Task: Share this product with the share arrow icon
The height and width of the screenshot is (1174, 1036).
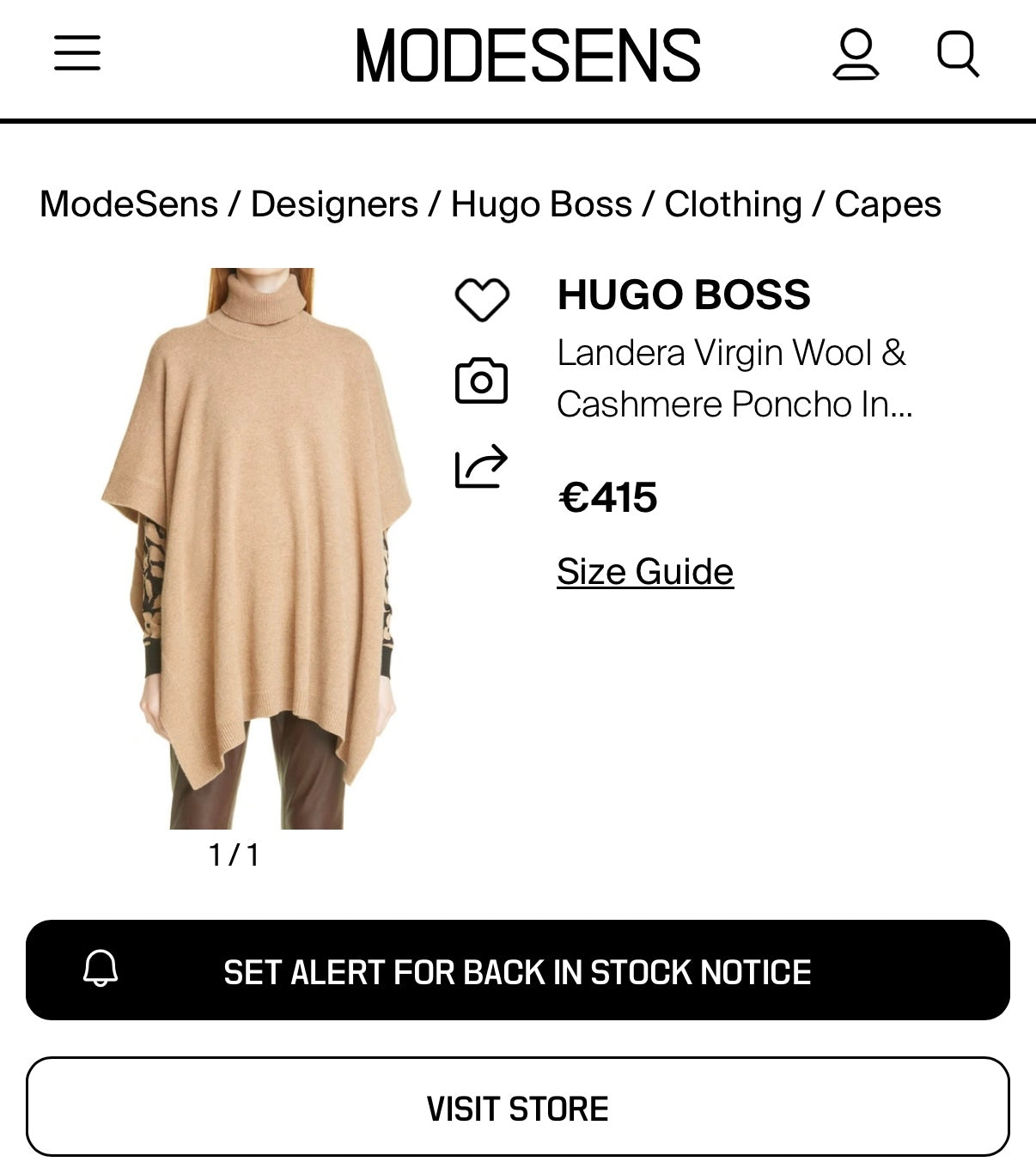Action: [x=481, y=466]
